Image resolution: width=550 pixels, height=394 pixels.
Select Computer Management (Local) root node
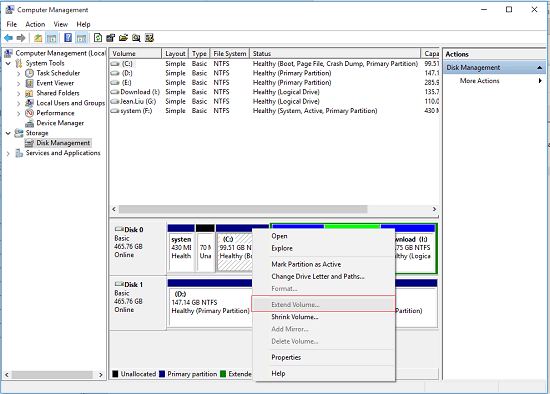[x=60, y=53]
